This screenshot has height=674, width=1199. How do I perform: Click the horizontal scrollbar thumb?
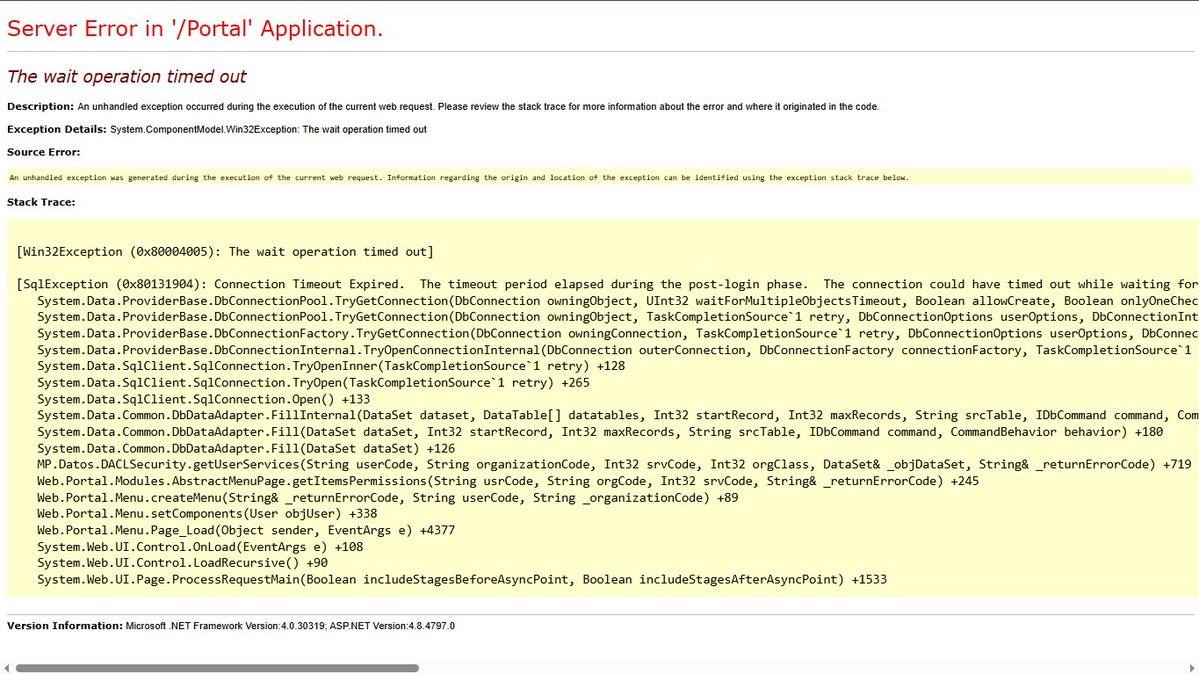click(217, 668)
